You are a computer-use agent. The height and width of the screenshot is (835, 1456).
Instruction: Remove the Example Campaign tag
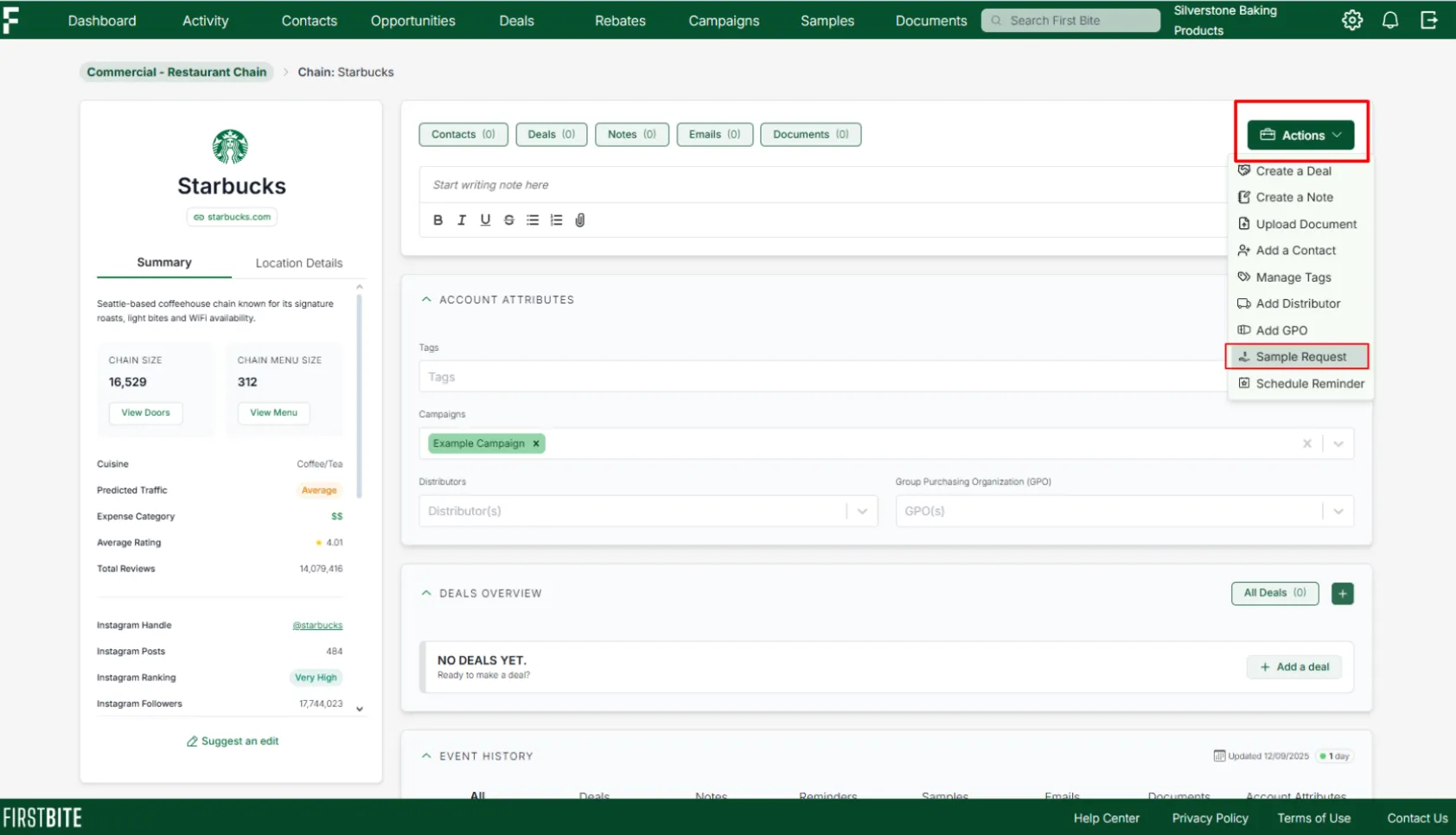click(x=536, y=443)
